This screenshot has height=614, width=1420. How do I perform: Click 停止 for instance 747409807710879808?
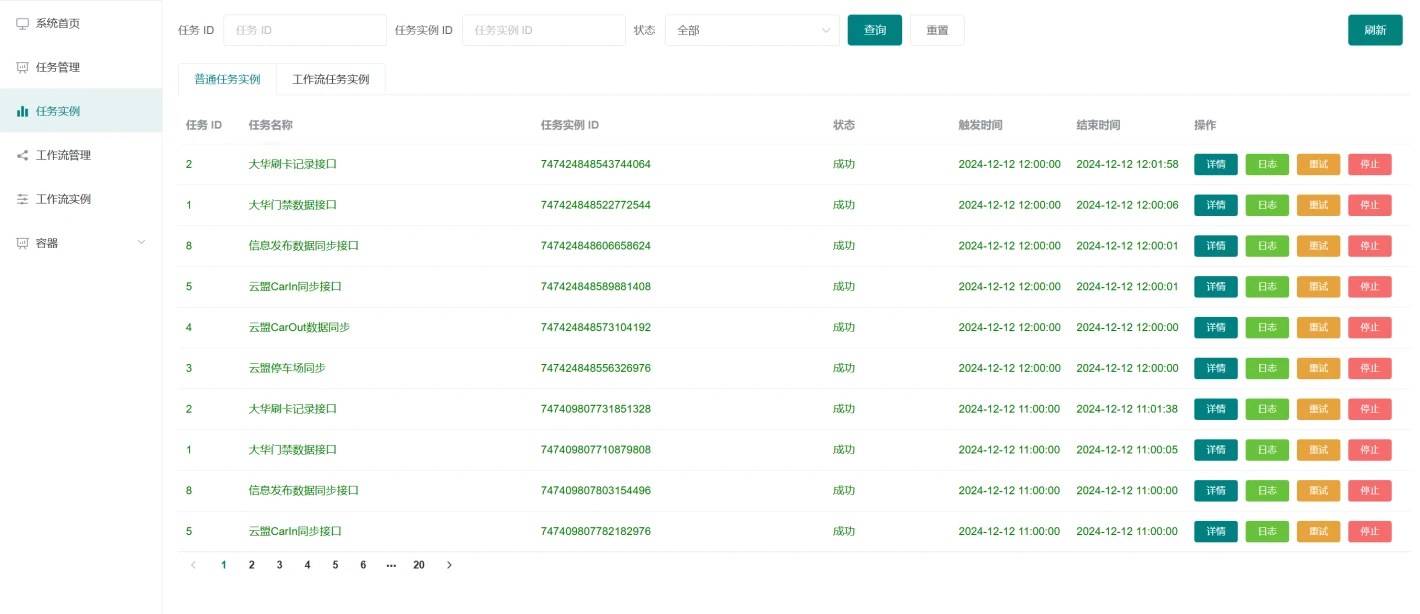[1370, 450]
